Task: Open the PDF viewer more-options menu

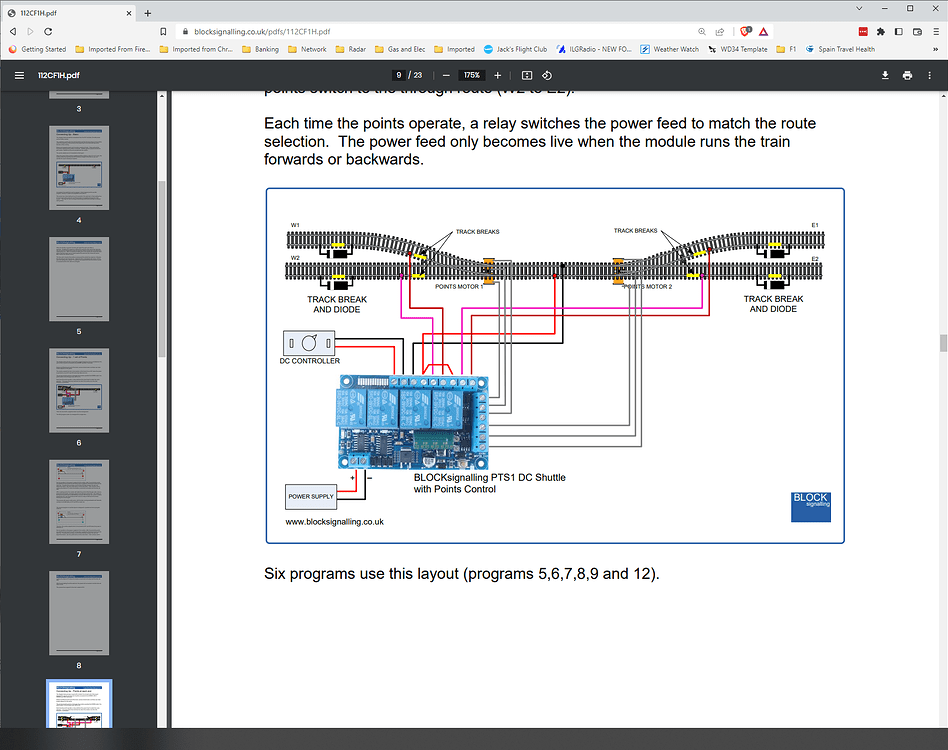Action: click(930, 75)
